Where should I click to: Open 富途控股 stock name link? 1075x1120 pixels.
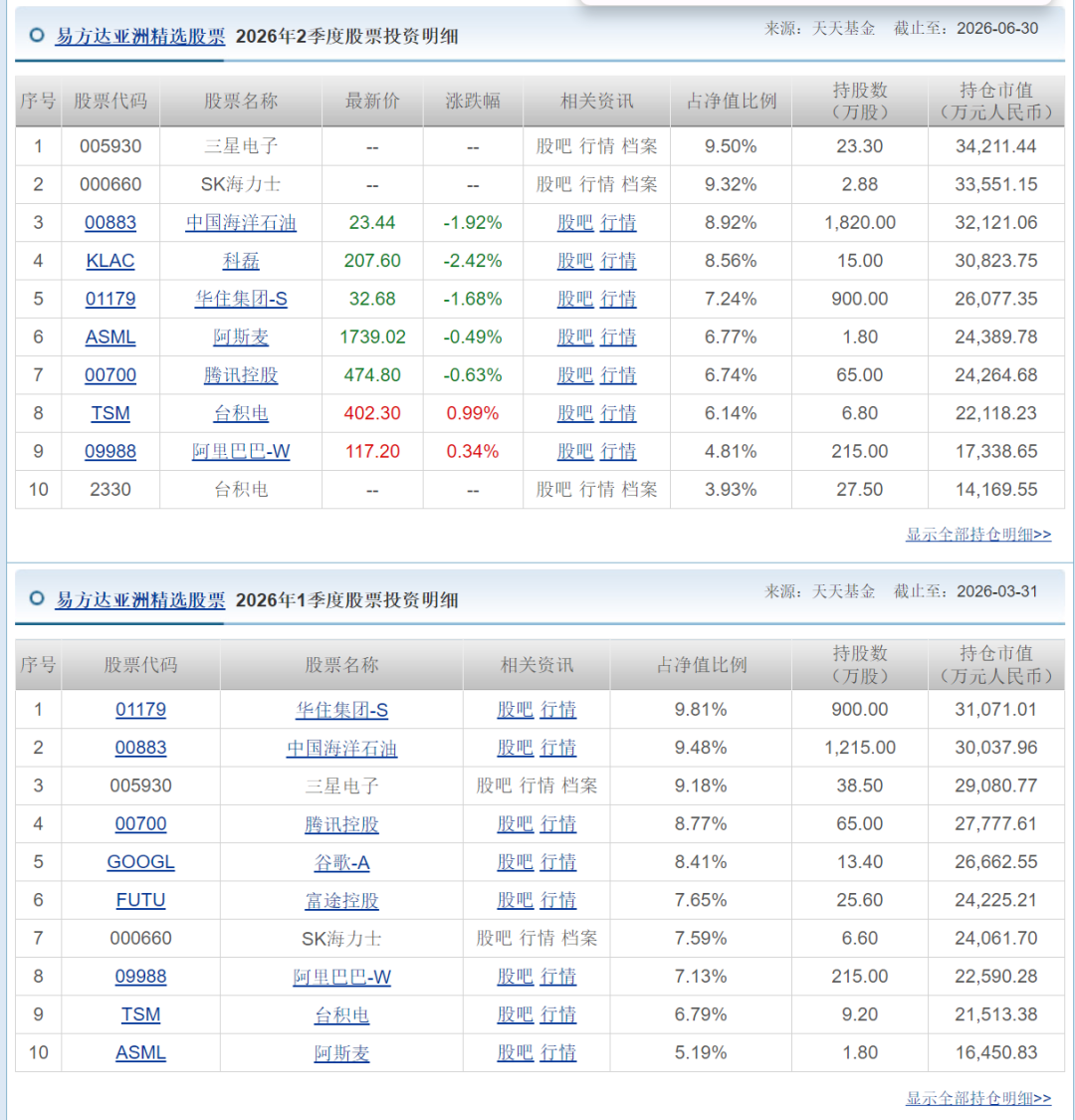tap(341, 900)
